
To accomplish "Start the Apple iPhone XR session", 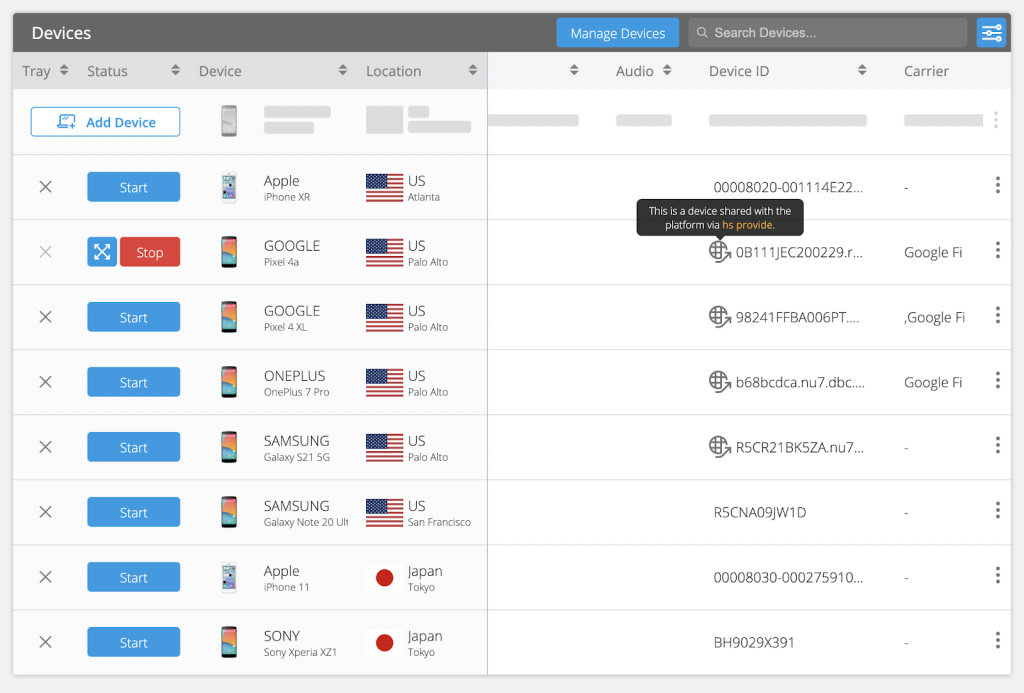I will (133, 187).
